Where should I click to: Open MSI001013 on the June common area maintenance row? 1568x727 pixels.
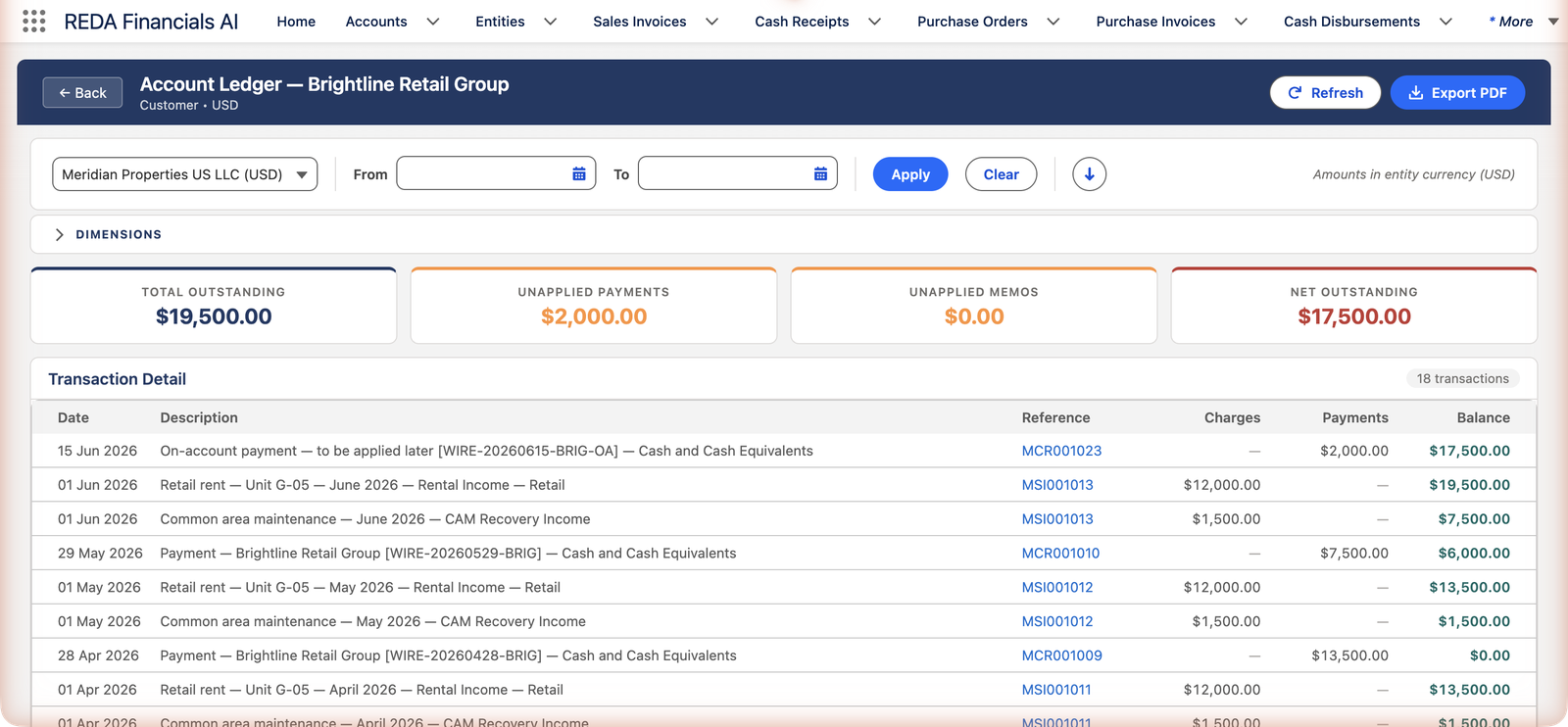click(x=1057, y=519)
